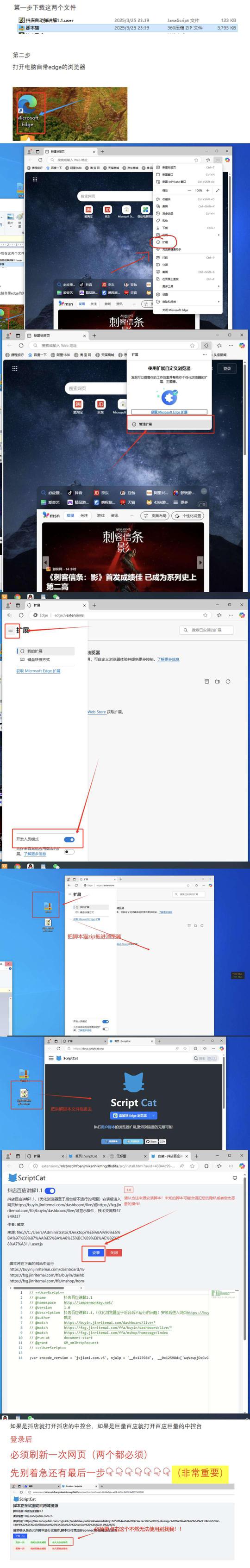The width and height of the screenshot is (250, 1568).
Task: Select the 脚本猫 ZIP file row
Action: [x=127, y=27]
